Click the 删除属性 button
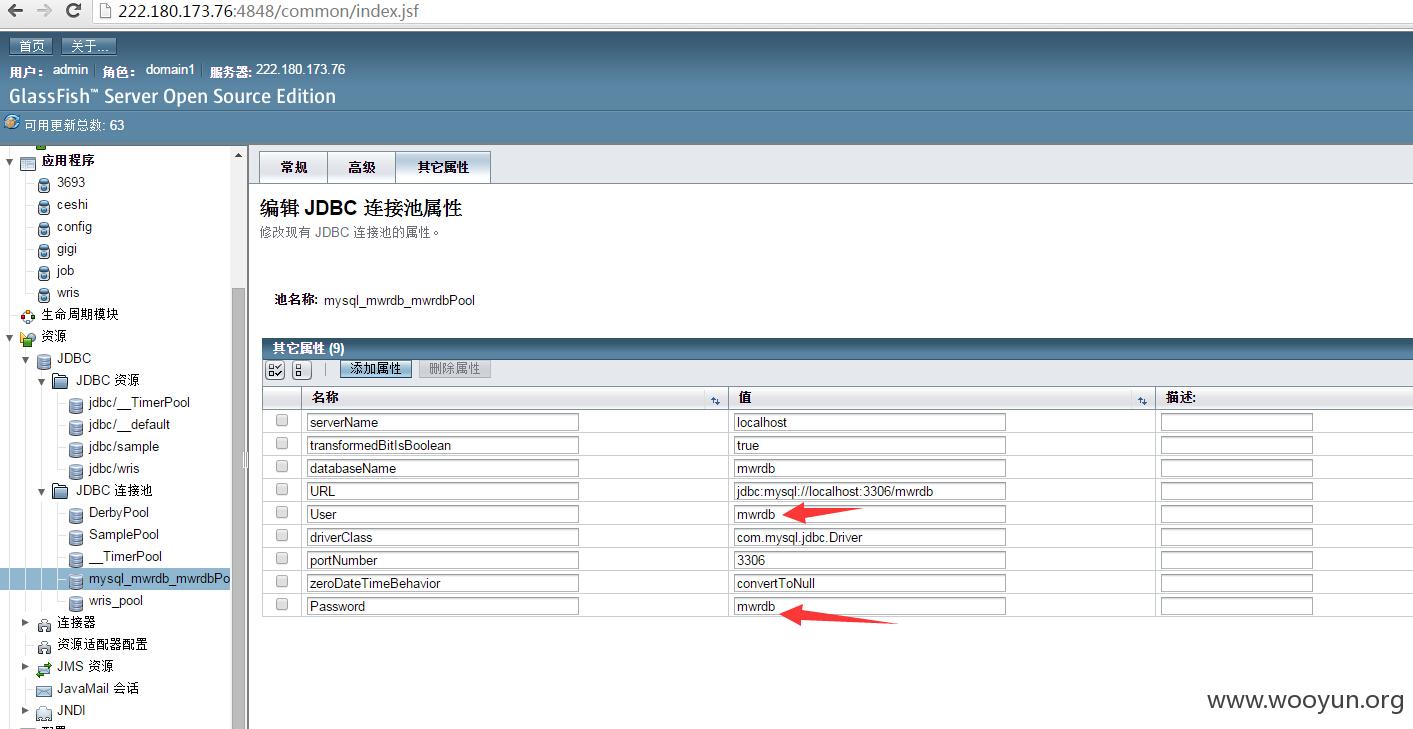Image resolution: width=1413 pixels, height=729 pixels. coord(455,369)
